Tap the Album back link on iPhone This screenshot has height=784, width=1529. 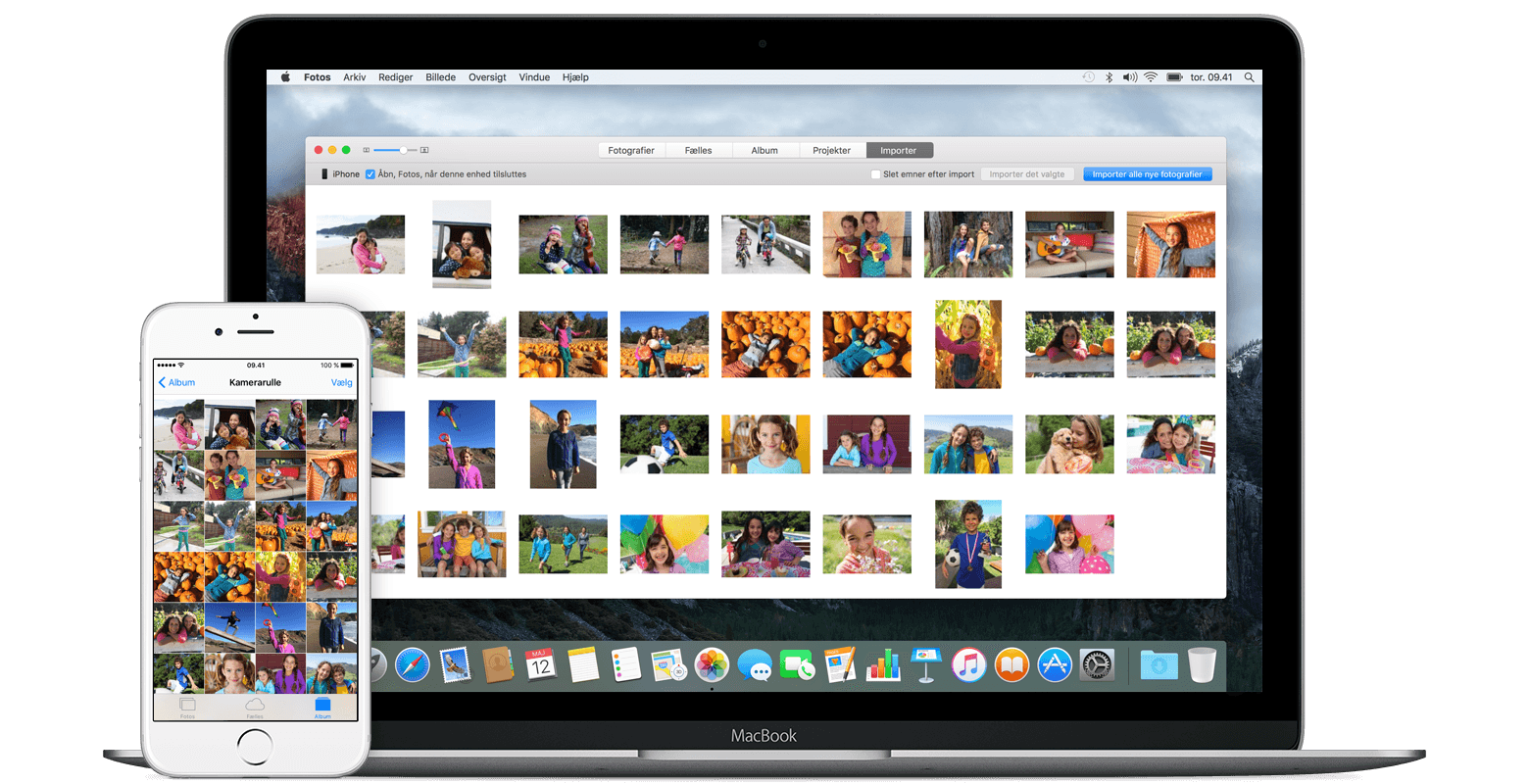click(x=177, y=382)
